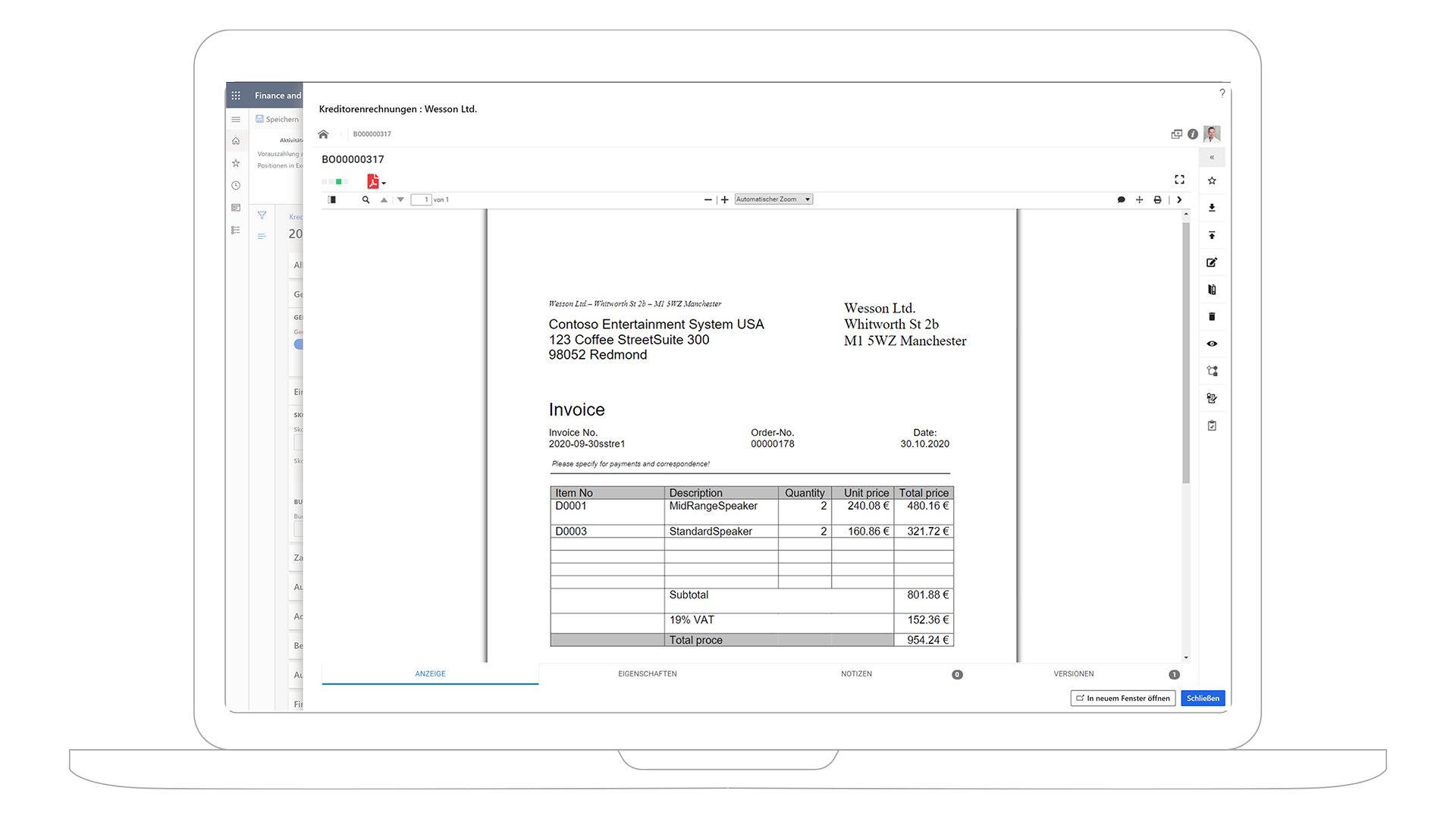Select the StandardSpeaker description cell
The image size is (1456, 819).
(x=721, y=531)
